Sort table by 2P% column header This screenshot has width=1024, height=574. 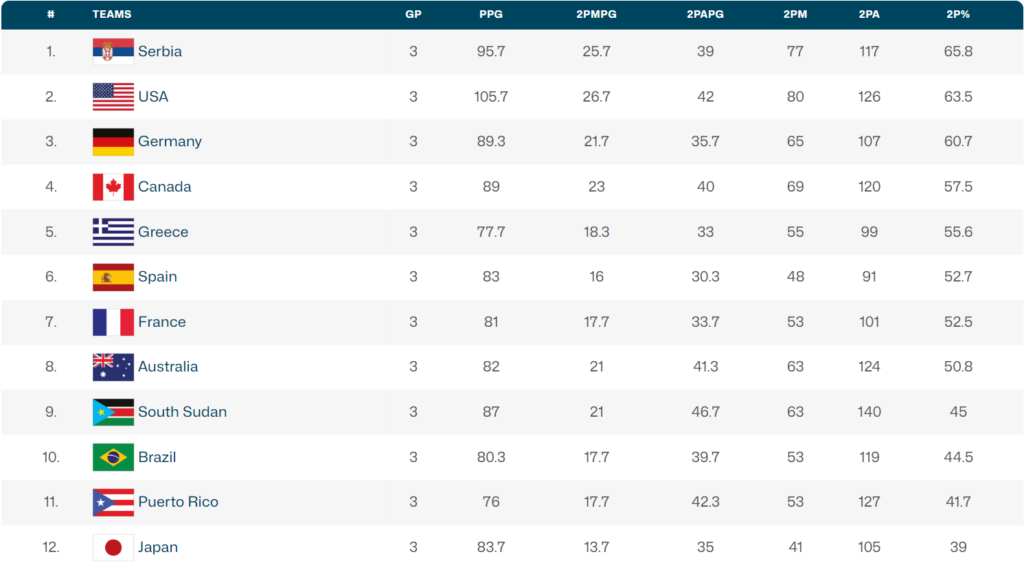(x=958, y=14)
